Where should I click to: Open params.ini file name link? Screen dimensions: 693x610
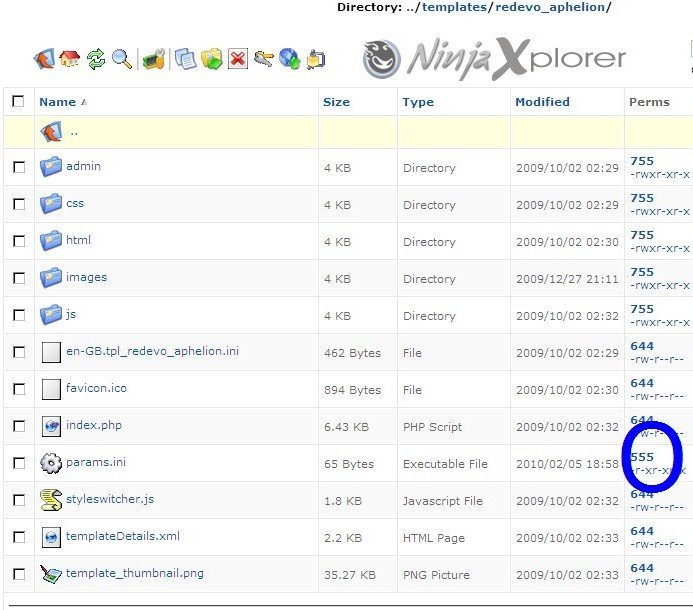click(96, 462)
